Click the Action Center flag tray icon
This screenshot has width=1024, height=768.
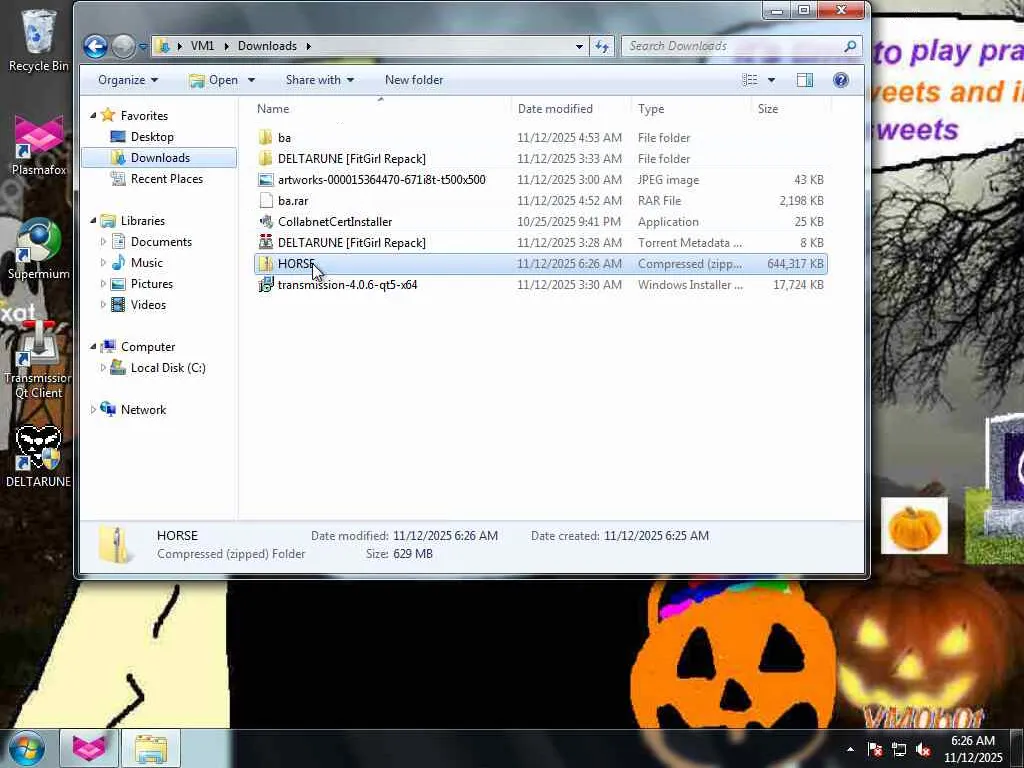[875, 750]
